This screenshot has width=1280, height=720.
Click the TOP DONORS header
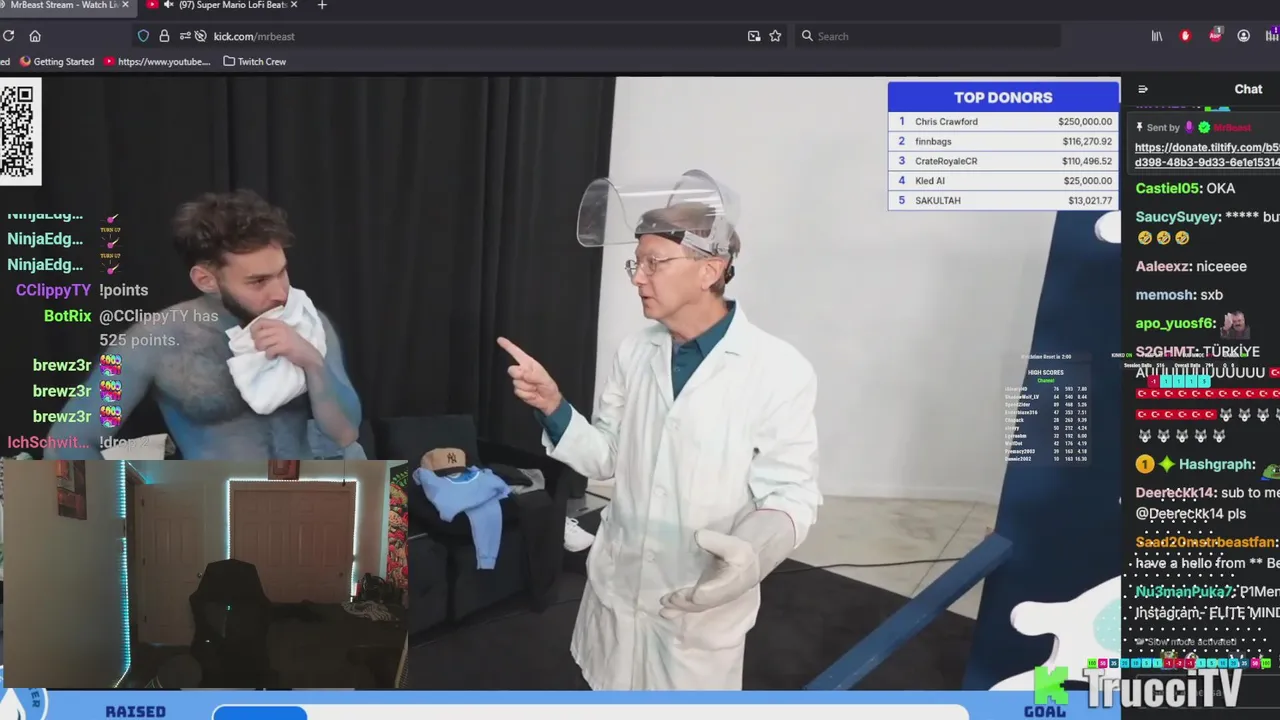[x=1003, y=97]
